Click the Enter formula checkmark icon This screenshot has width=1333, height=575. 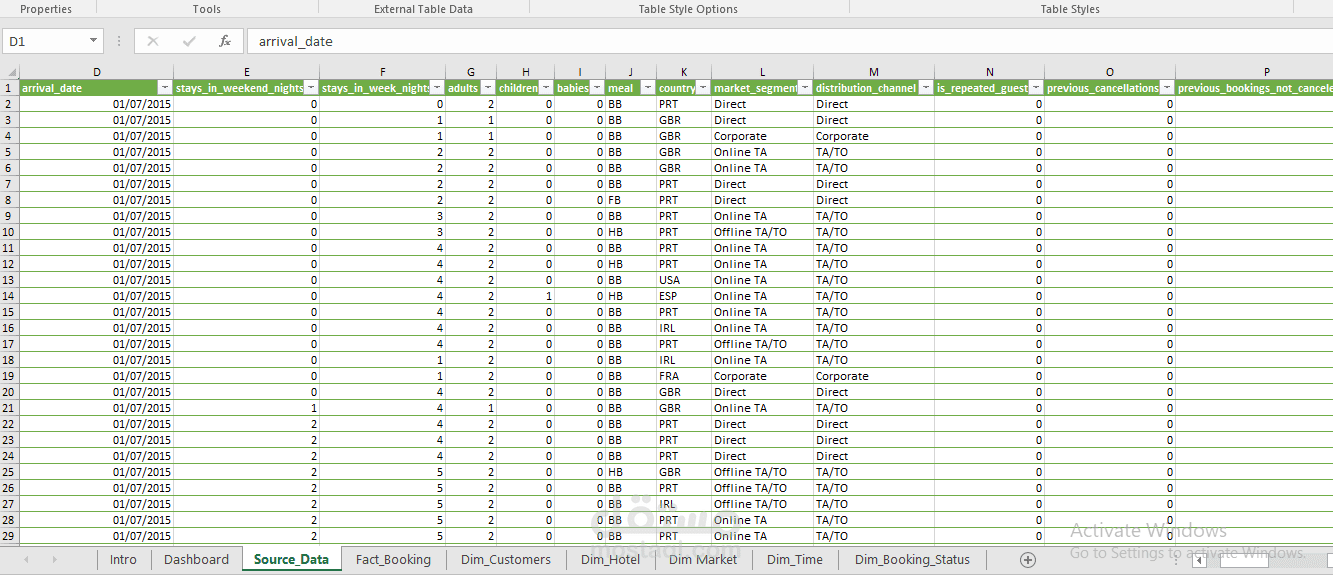(x=189, y=41)
